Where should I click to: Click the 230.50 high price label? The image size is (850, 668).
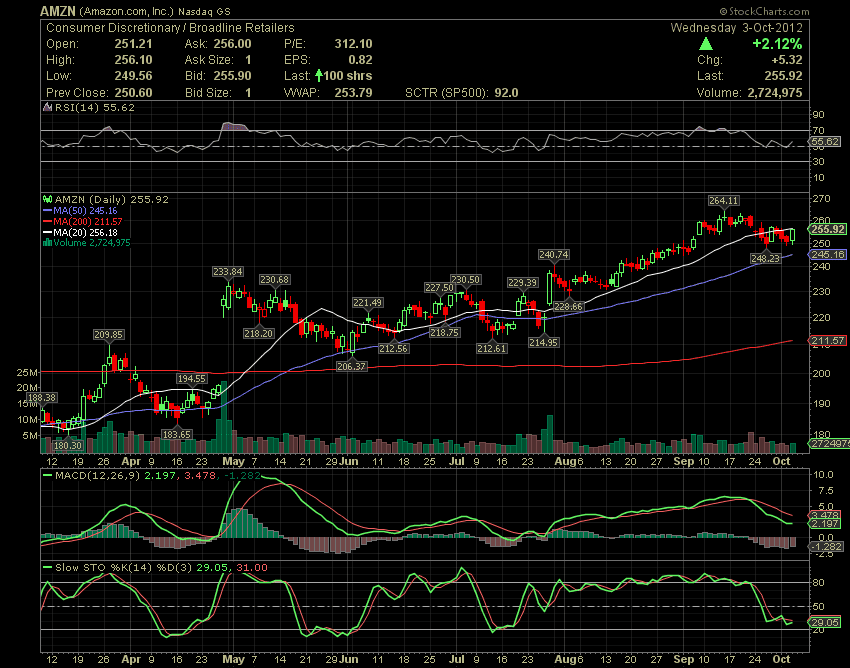(466, 280)
